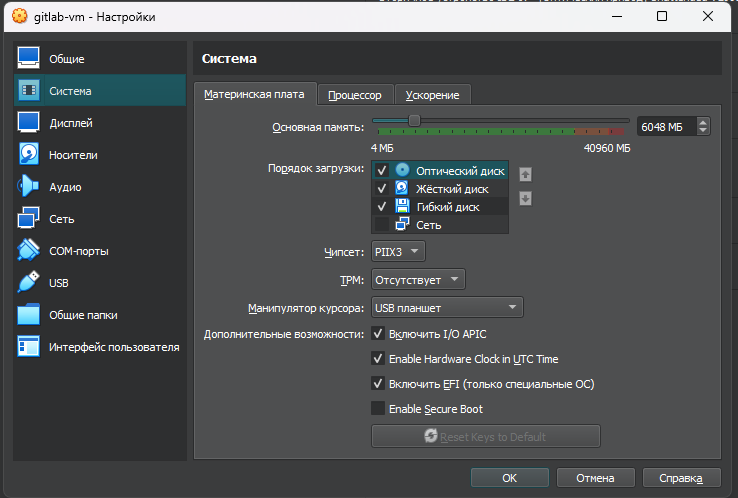
Task: Move selected boot device up with arrow
Action: [525, 175]
